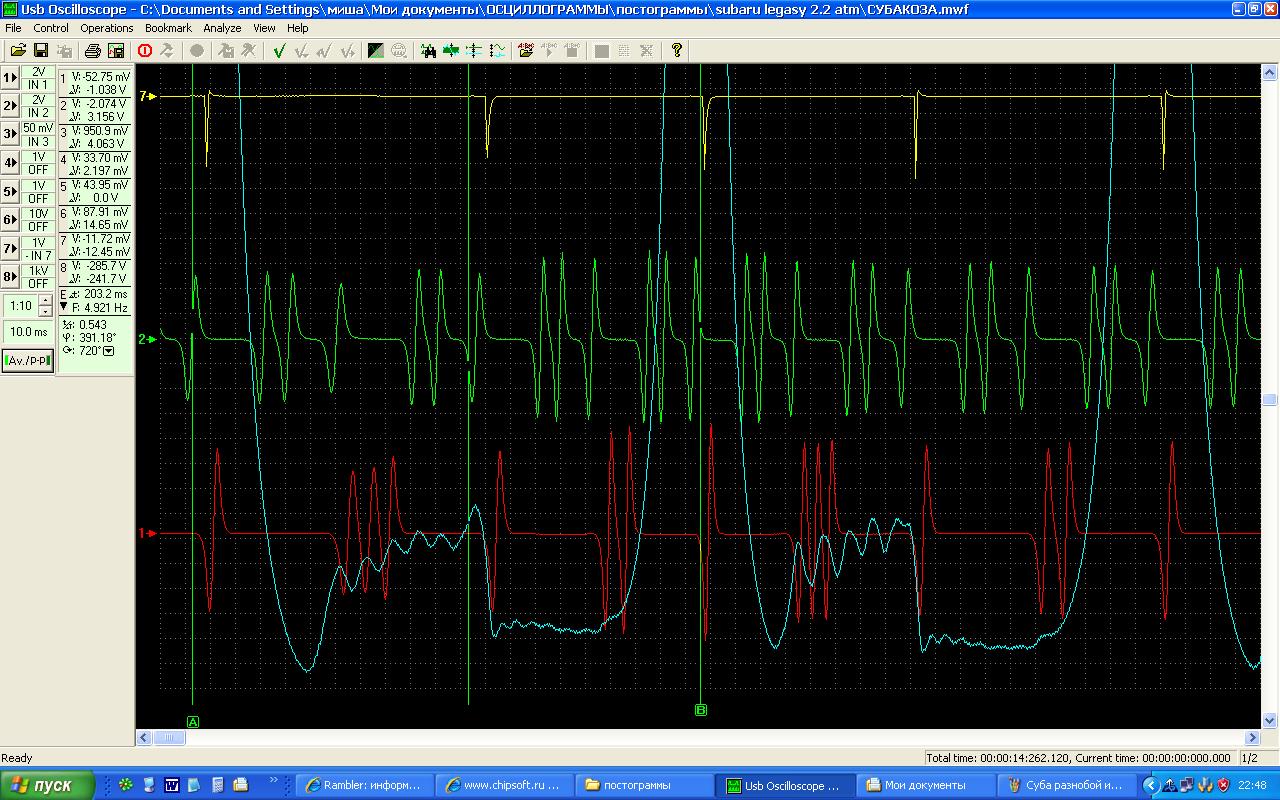The image size is (1280, 800).
Task: Click the vertical cursor markers toolbar icon
Action: [x=474, y=50]
